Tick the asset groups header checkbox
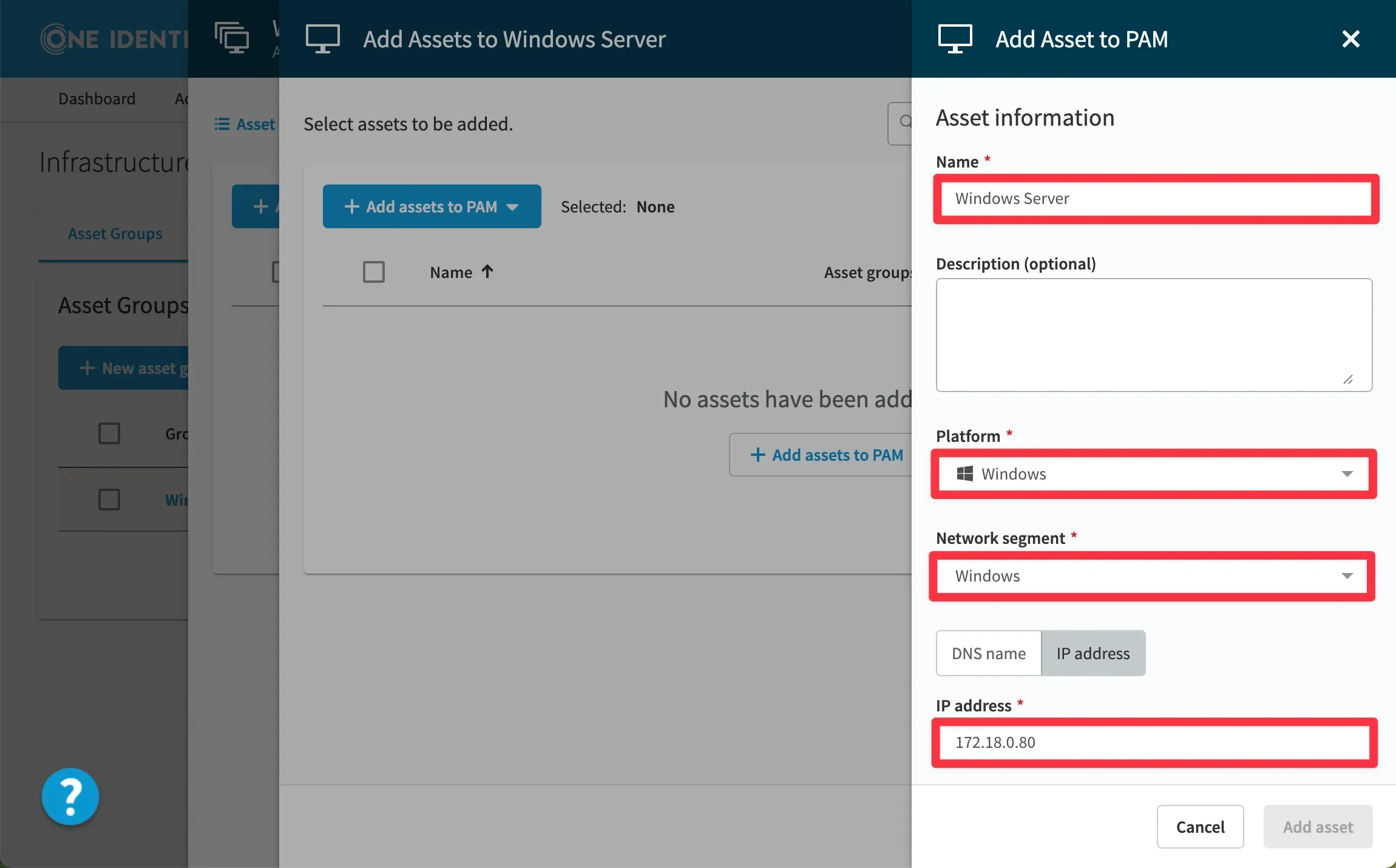 (109, 433)
